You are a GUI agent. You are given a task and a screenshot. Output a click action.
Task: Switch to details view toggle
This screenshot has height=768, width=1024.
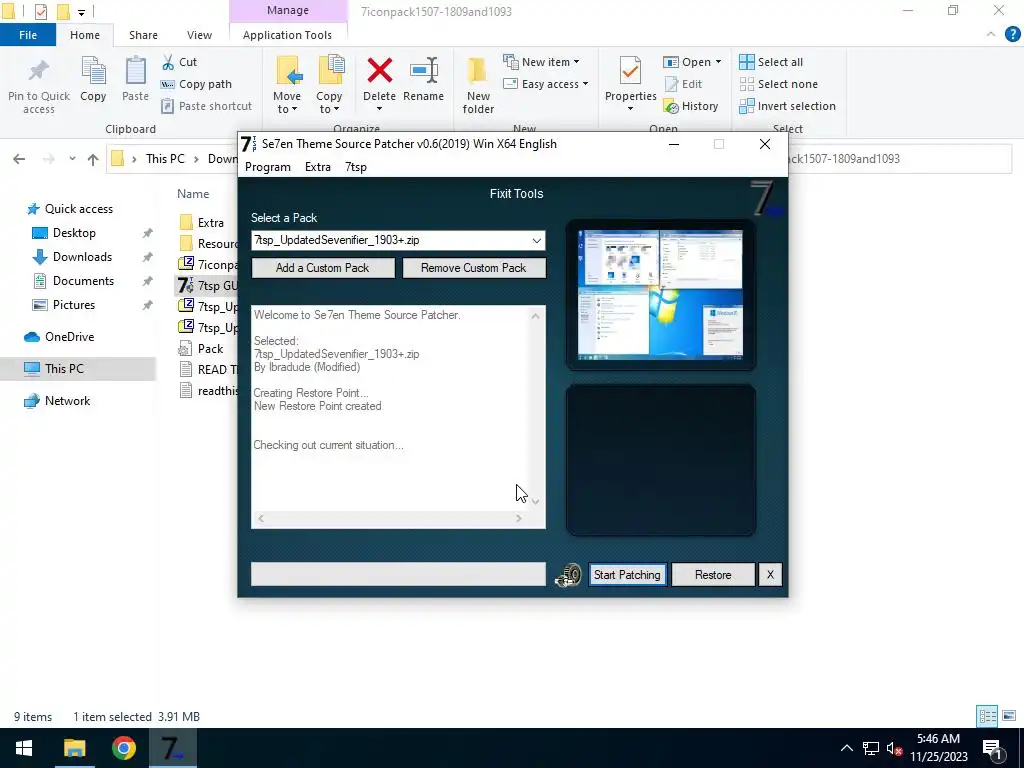point(987,716)
